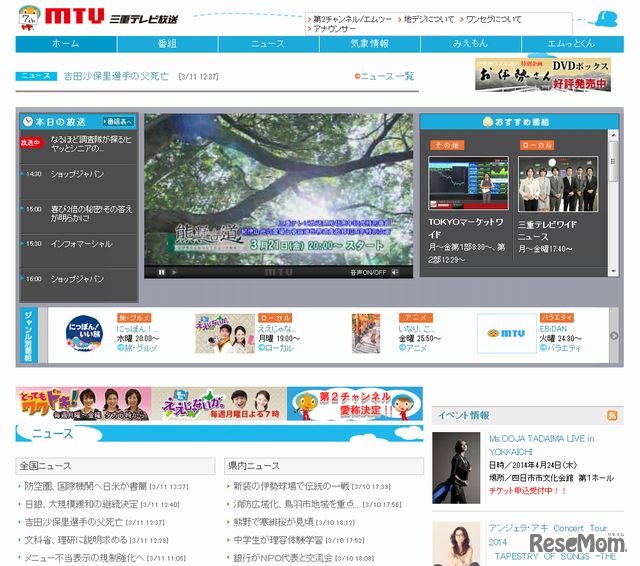Open the エムっとくん navigation tab
The height and width of the screenshot is (566, 640).
coord(572,44)
